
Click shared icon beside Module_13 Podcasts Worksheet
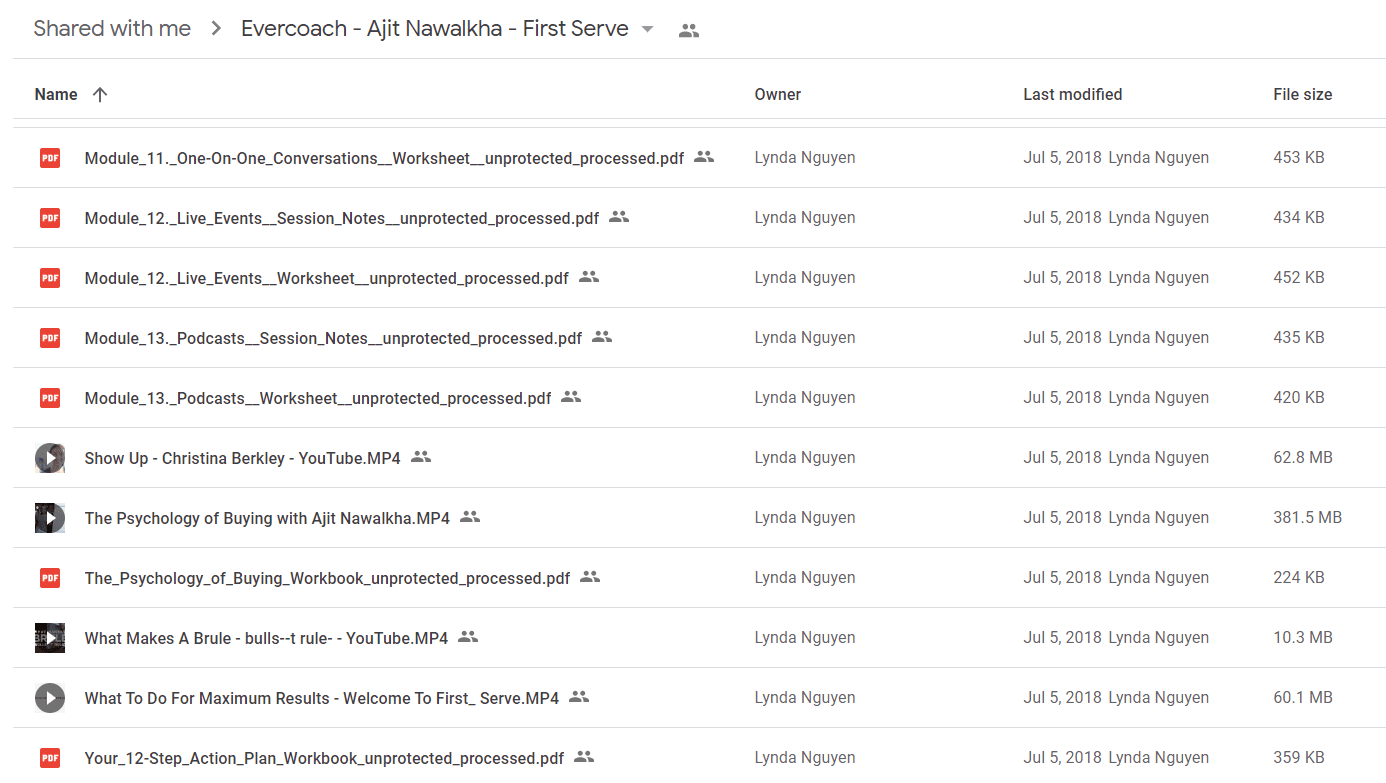click(571, 397)
